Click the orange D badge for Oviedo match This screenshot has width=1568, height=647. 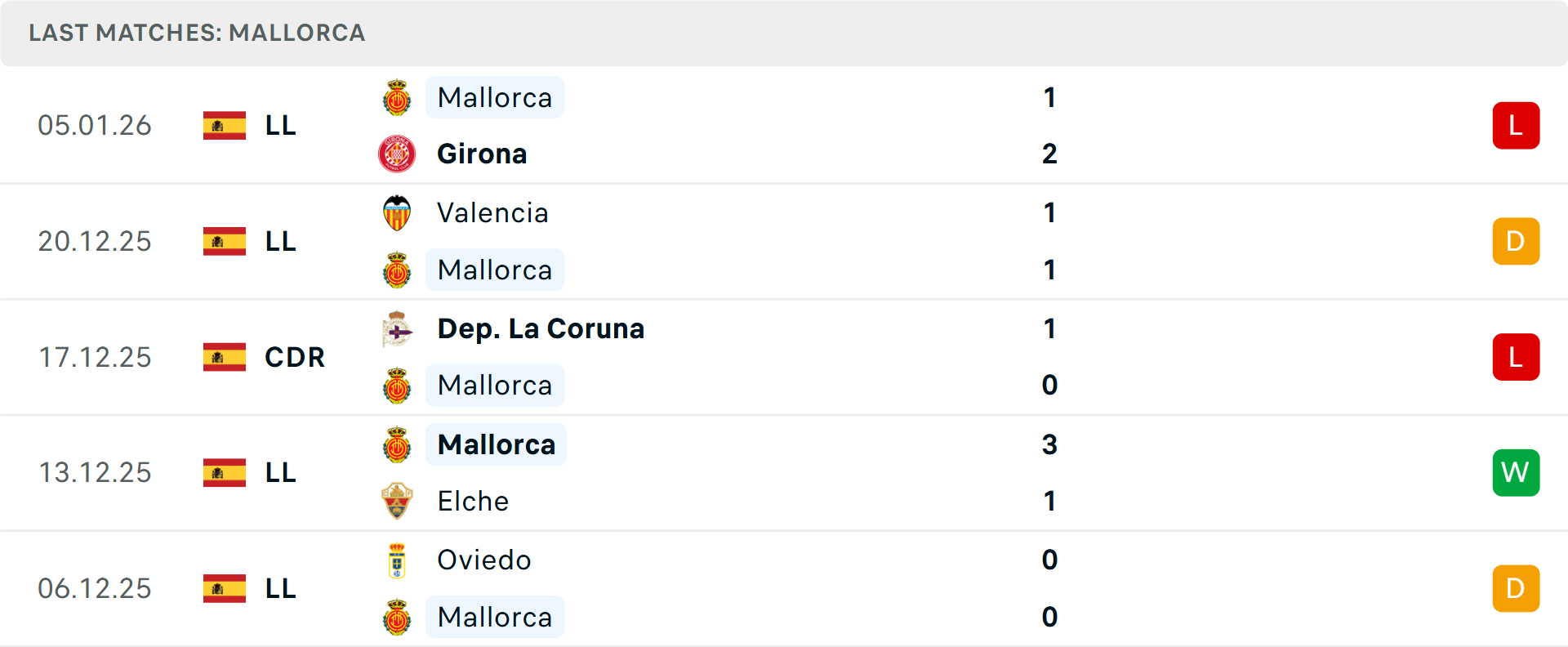point(1516,589)
